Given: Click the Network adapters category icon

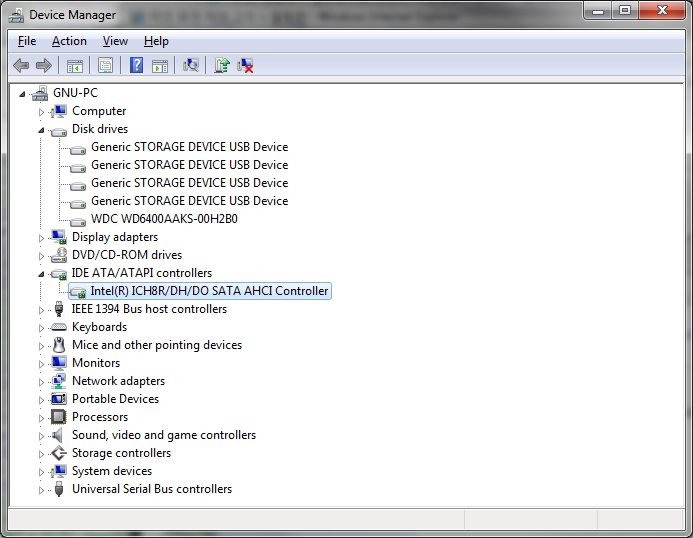Looking at the screenshot, I should (59, 381).
